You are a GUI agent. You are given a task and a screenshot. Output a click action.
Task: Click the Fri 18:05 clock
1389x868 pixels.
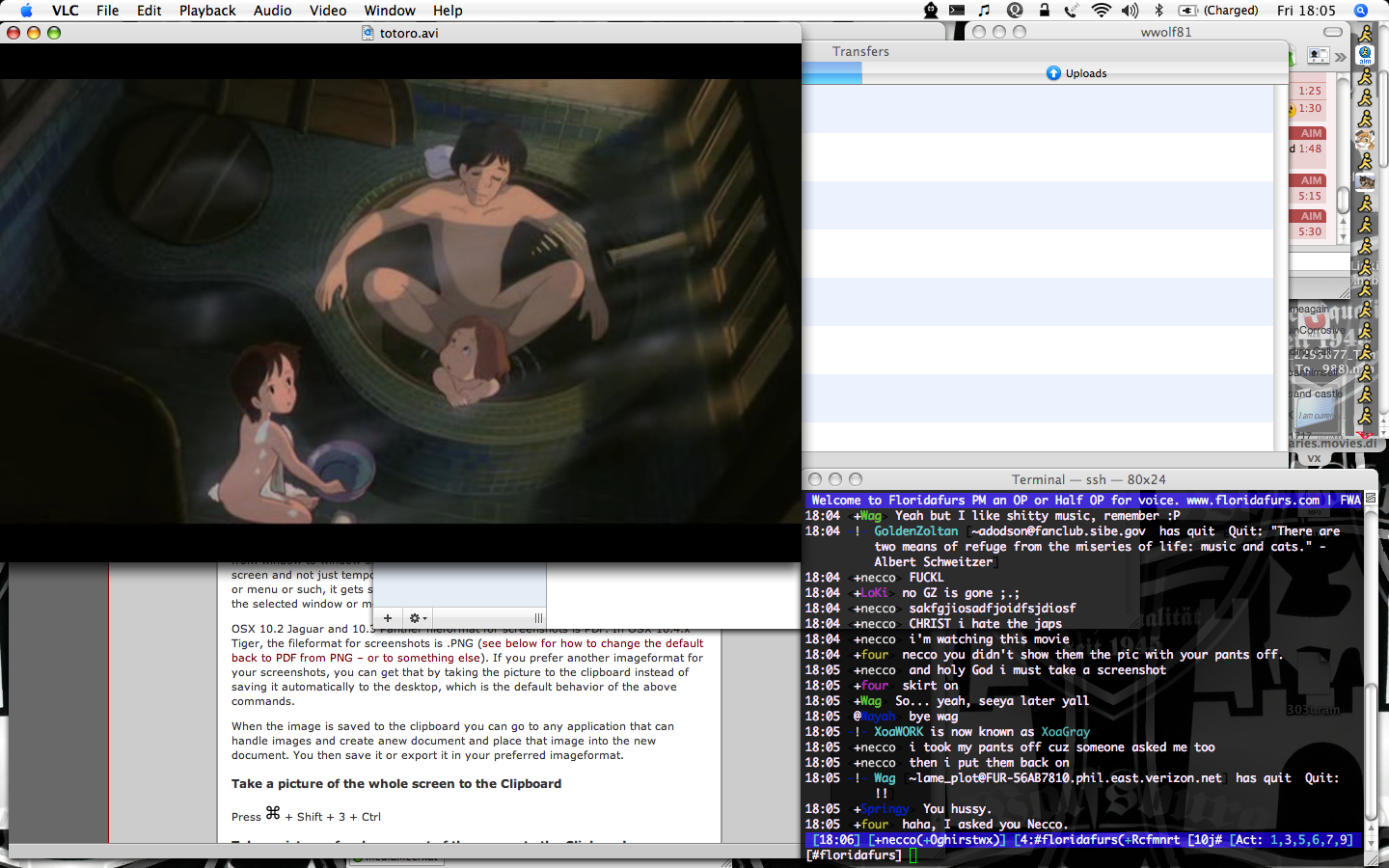coord(1306,11)
